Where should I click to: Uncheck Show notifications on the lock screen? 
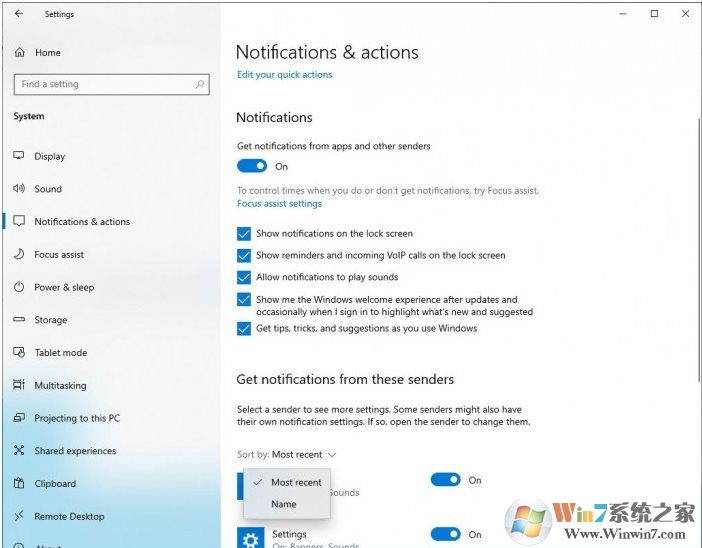click(x=244, y=234)
